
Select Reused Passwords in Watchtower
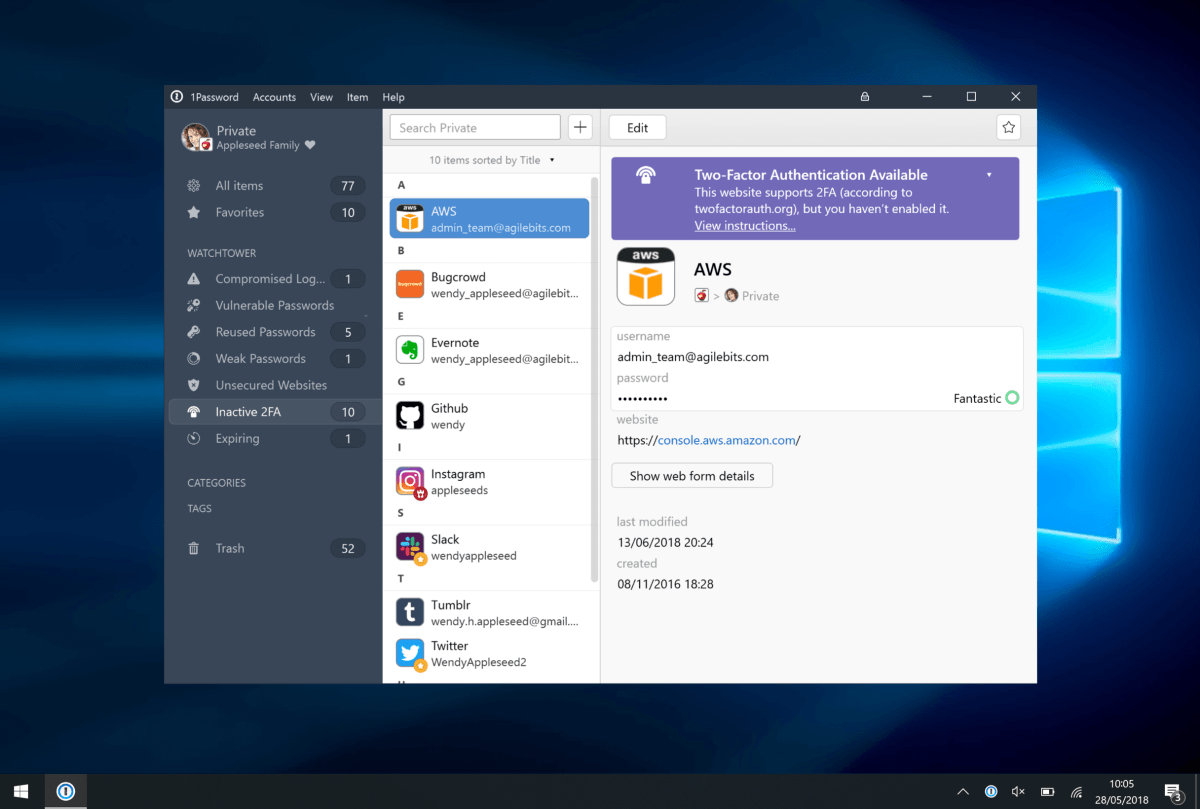(x=274, y=332)
